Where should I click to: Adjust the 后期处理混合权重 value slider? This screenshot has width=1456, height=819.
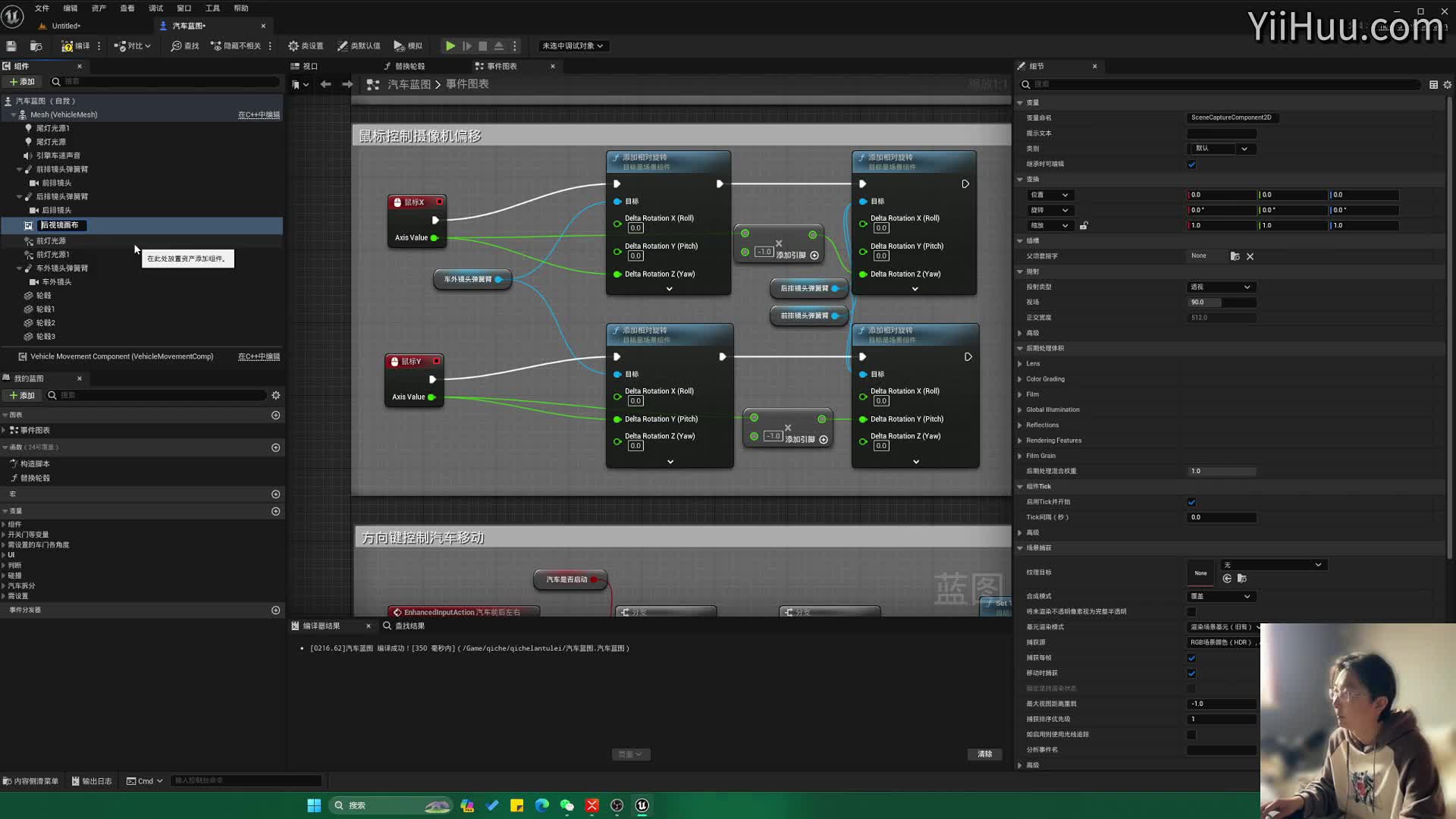click(1221, 472)
